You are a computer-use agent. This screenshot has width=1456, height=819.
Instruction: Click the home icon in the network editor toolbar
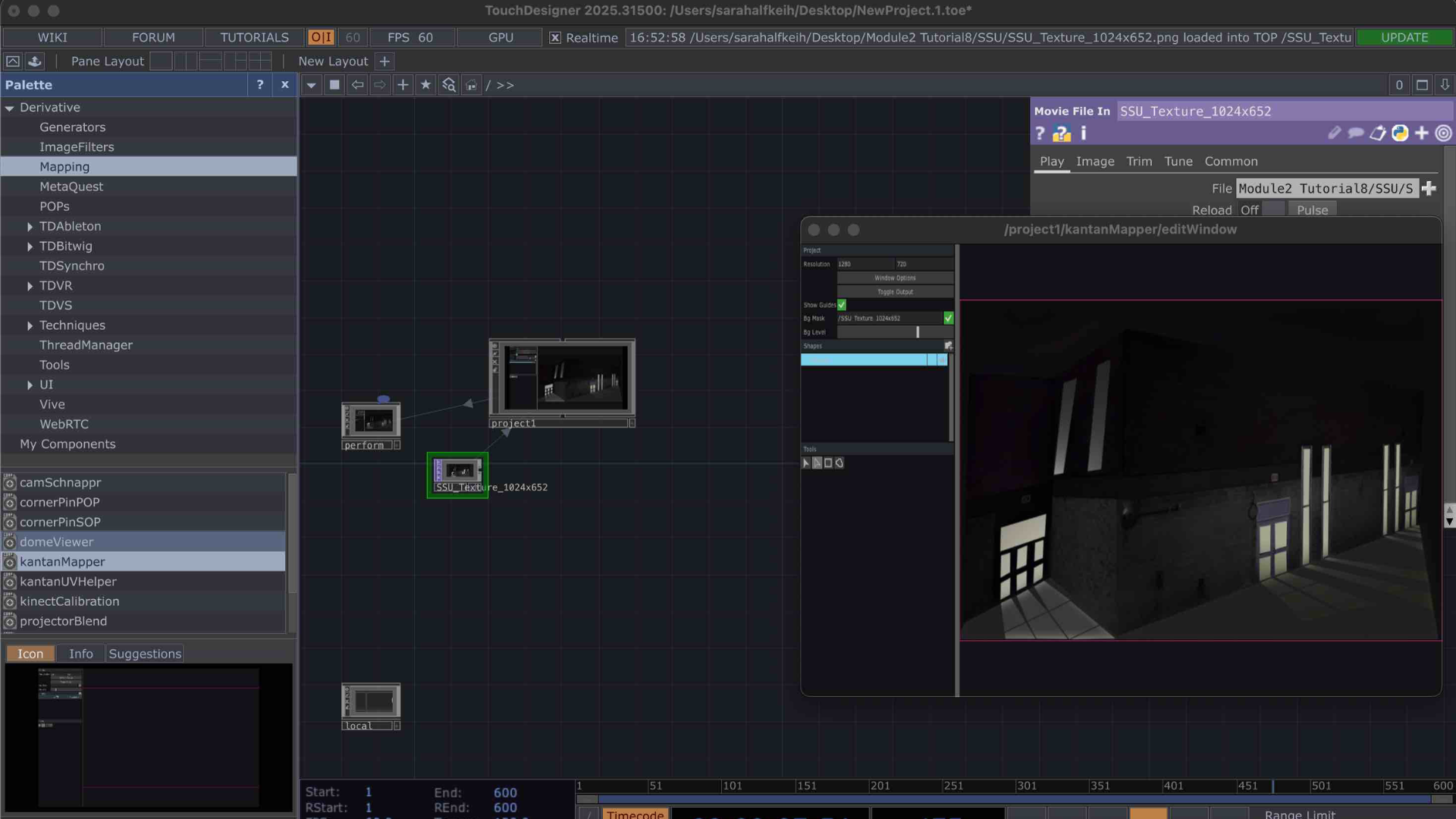pos(472,85)
